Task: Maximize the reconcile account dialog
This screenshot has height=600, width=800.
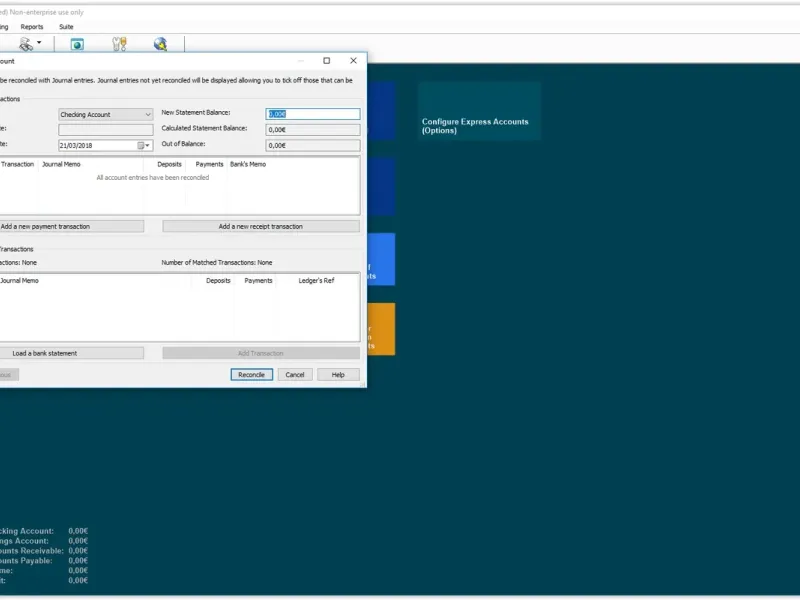Action: pyautogui.click(x=327, y=61)
